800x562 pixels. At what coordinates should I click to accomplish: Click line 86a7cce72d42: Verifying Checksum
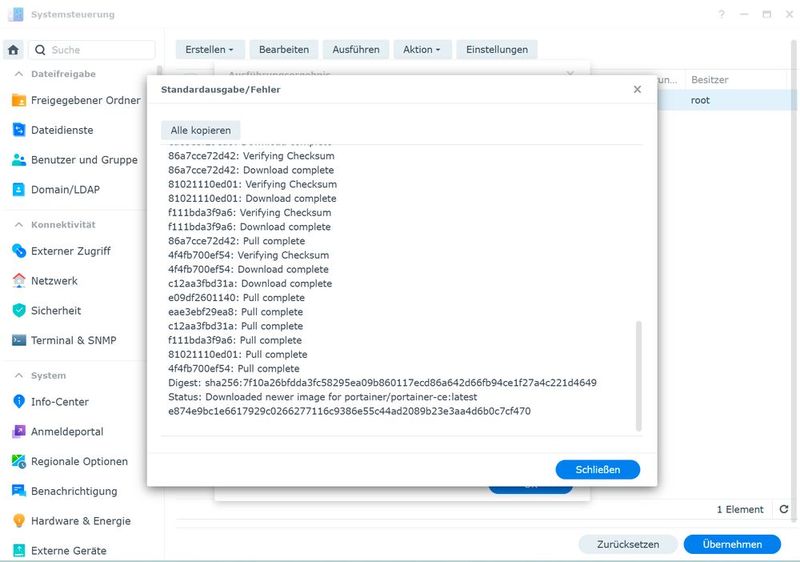click(x=251, y=156)
